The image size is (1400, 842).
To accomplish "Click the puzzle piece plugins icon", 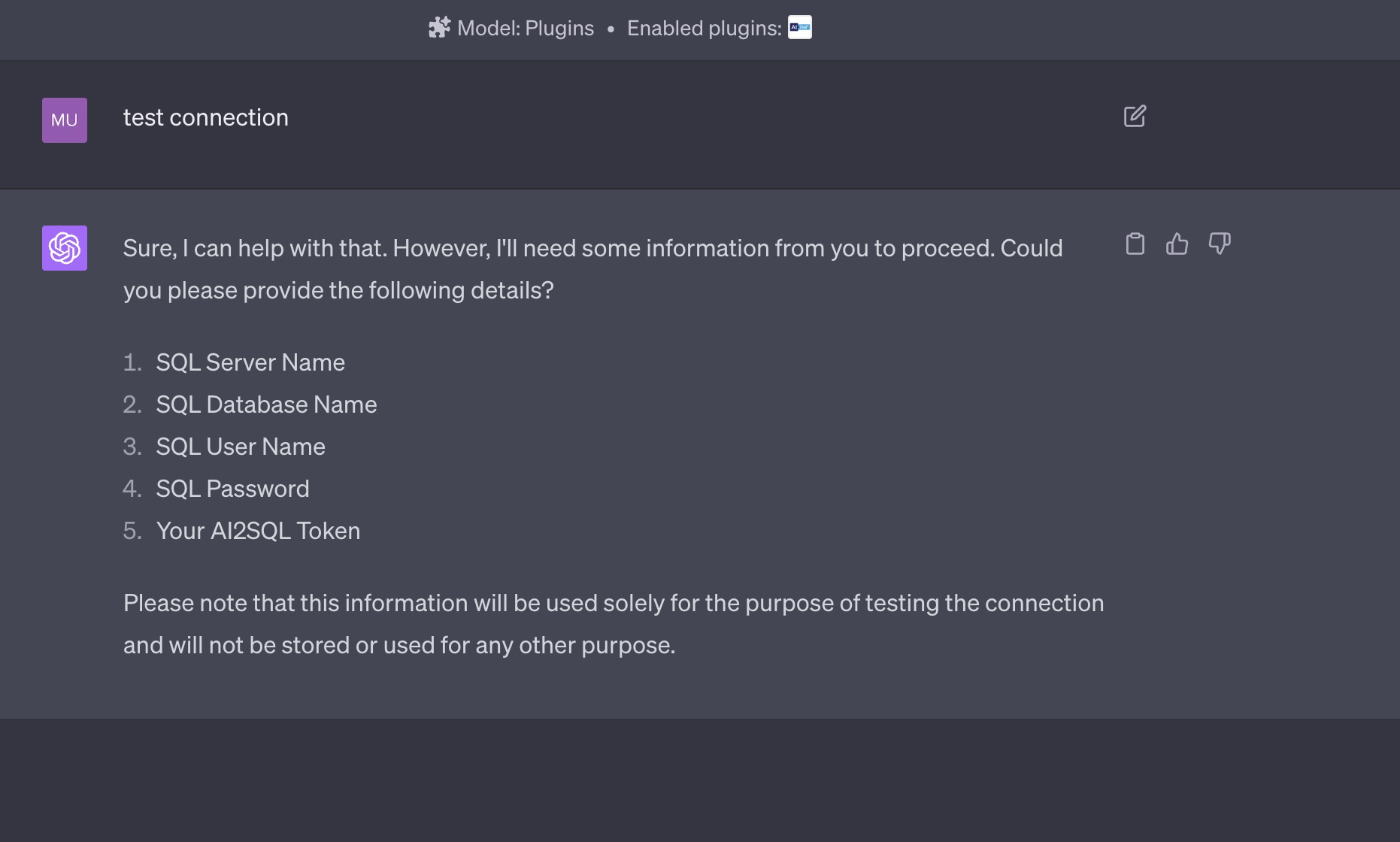I will (x=439, y=28).
